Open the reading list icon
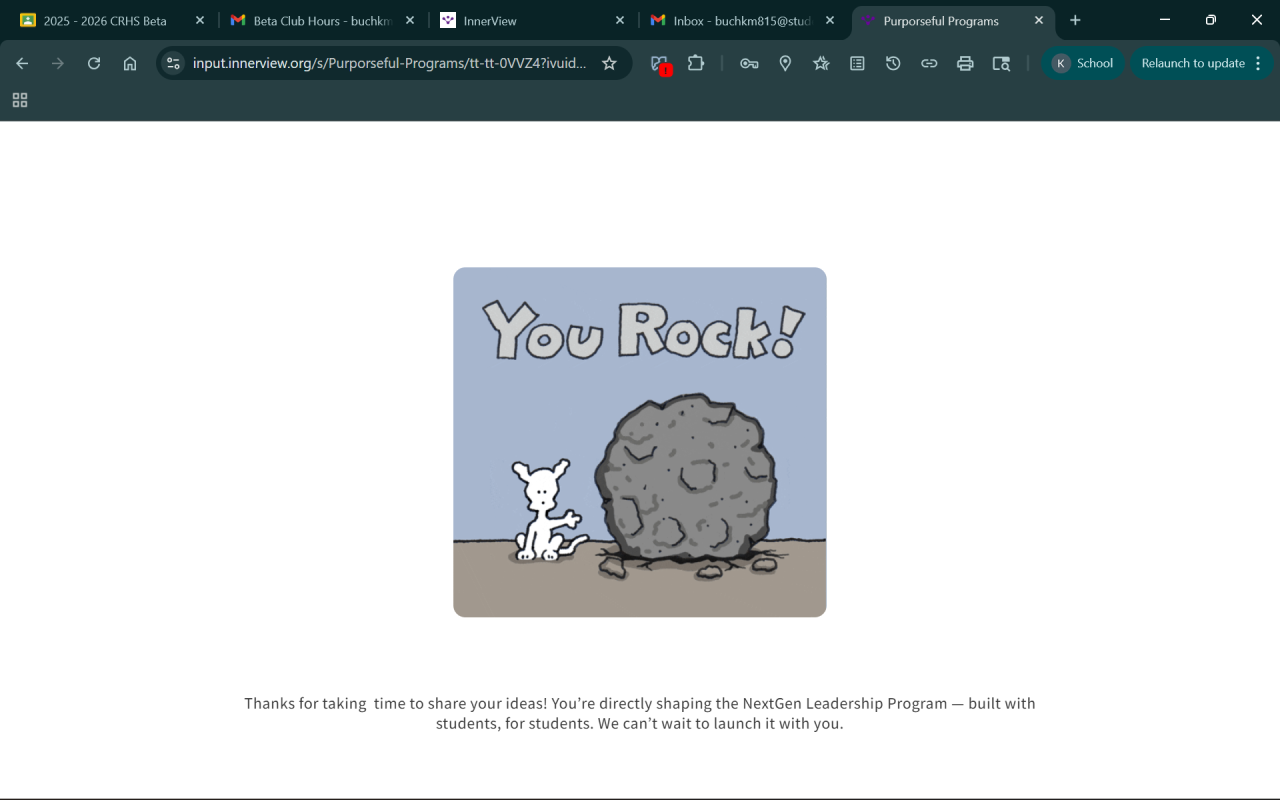 (857, 63)
